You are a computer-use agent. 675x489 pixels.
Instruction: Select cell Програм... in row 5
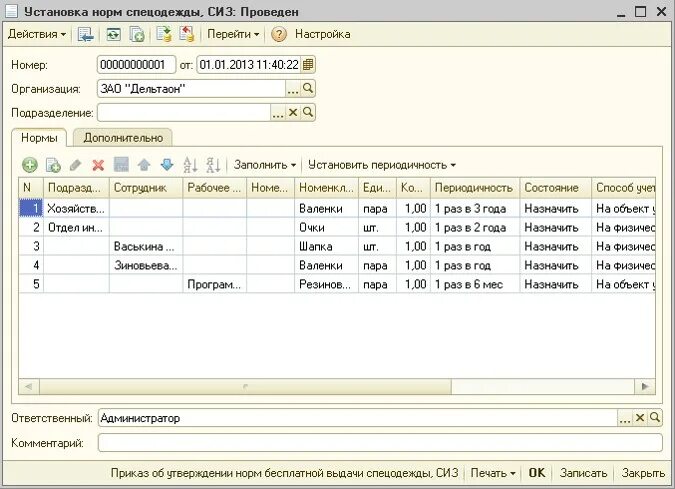(214, 284)
